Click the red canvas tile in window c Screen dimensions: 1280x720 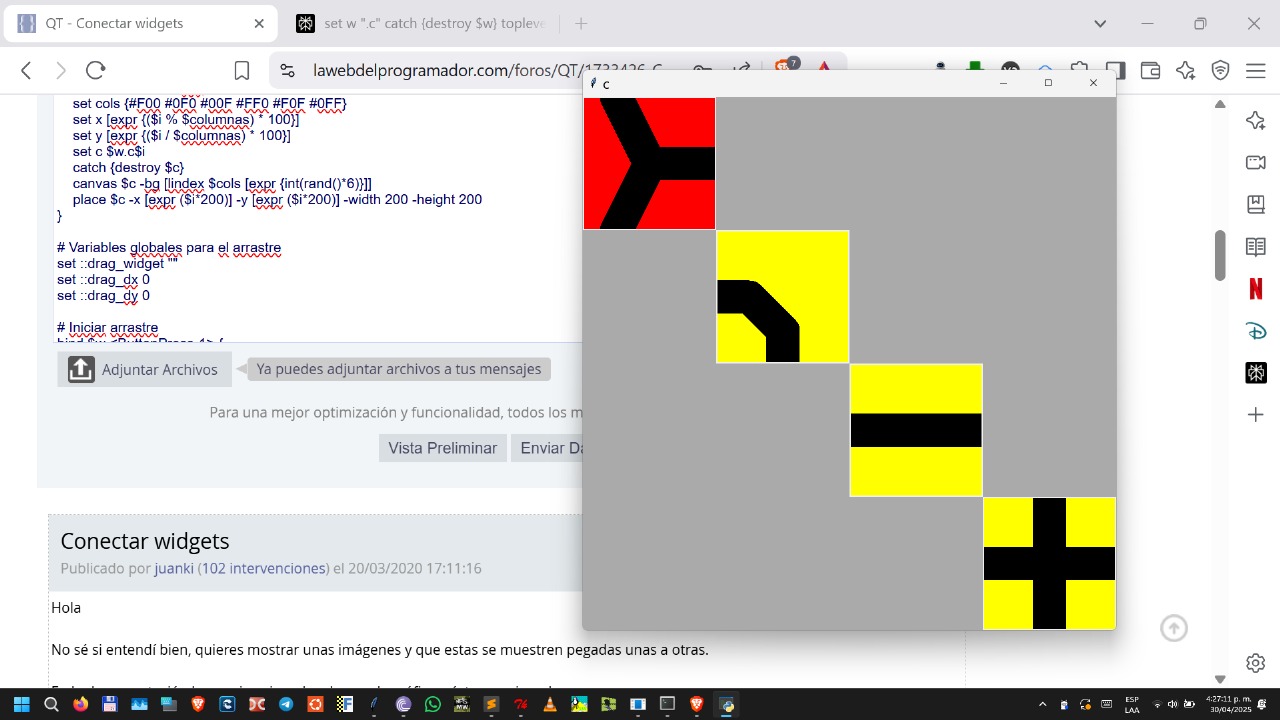click(x=649, y=163)
